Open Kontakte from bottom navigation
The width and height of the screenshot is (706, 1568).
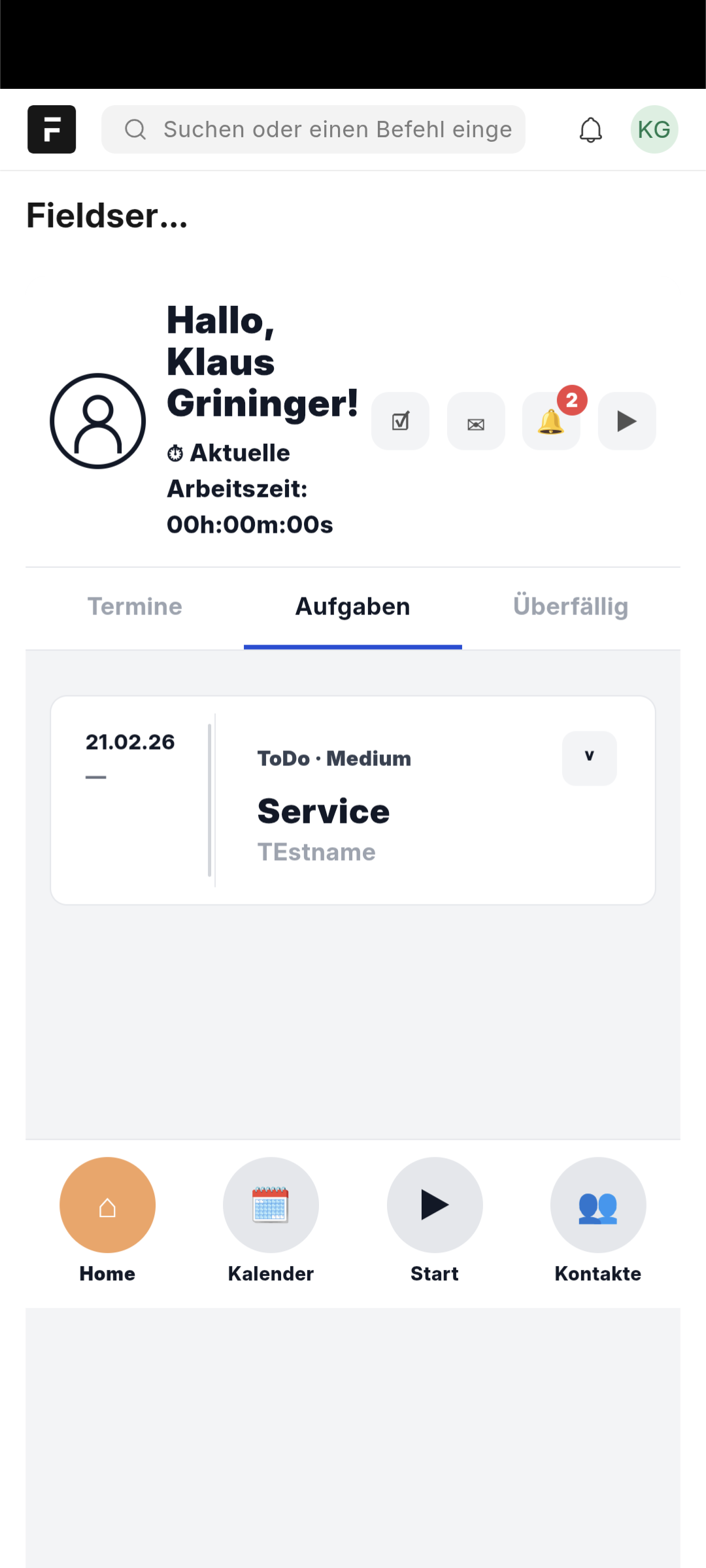click(x=598, y=1205)
